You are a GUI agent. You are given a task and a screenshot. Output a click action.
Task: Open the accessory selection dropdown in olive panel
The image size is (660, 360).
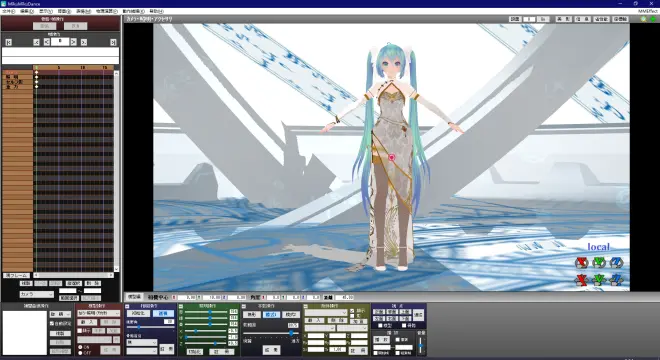[326, 313]
